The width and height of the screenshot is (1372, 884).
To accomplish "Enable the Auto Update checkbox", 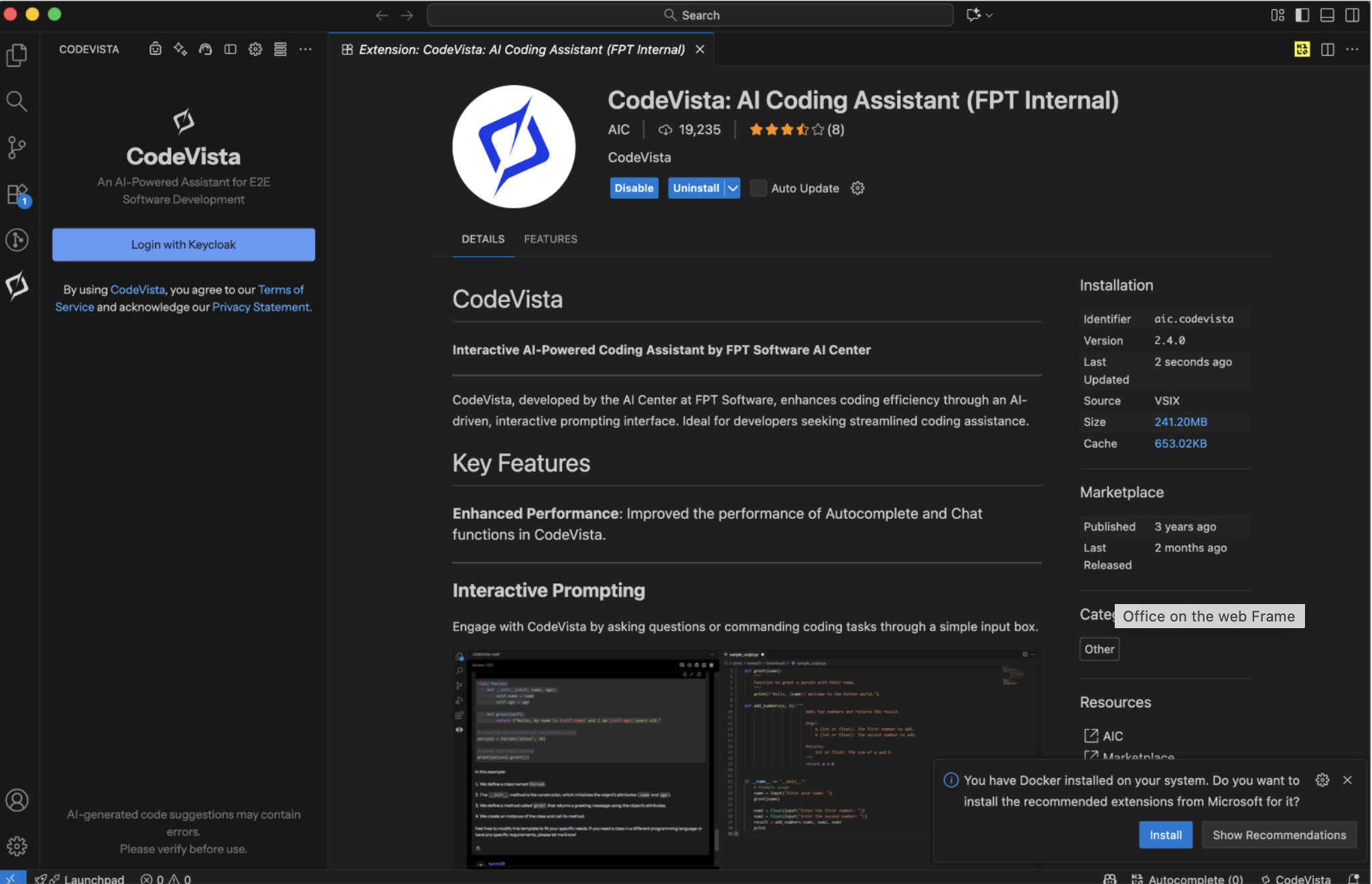I will (x=758, y=188).
